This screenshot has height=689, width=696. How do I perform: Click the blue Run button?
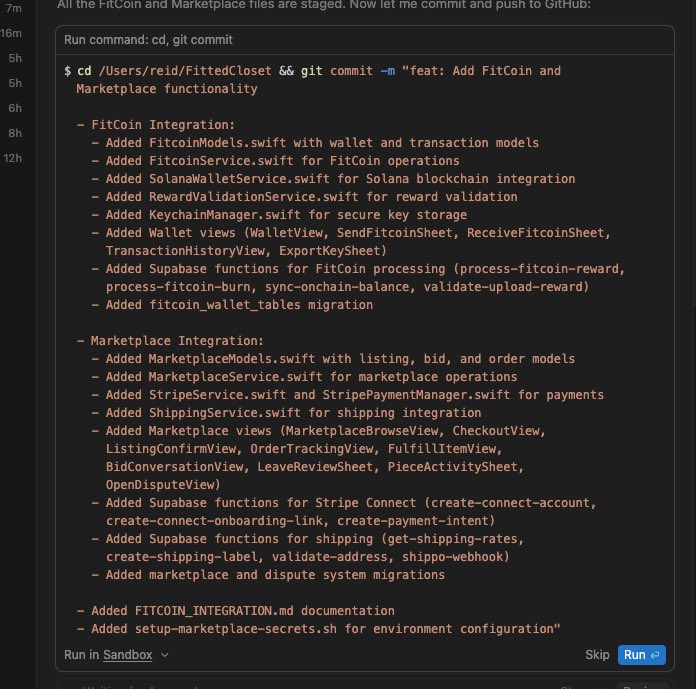pyautogui.click(x=641, y=655)
